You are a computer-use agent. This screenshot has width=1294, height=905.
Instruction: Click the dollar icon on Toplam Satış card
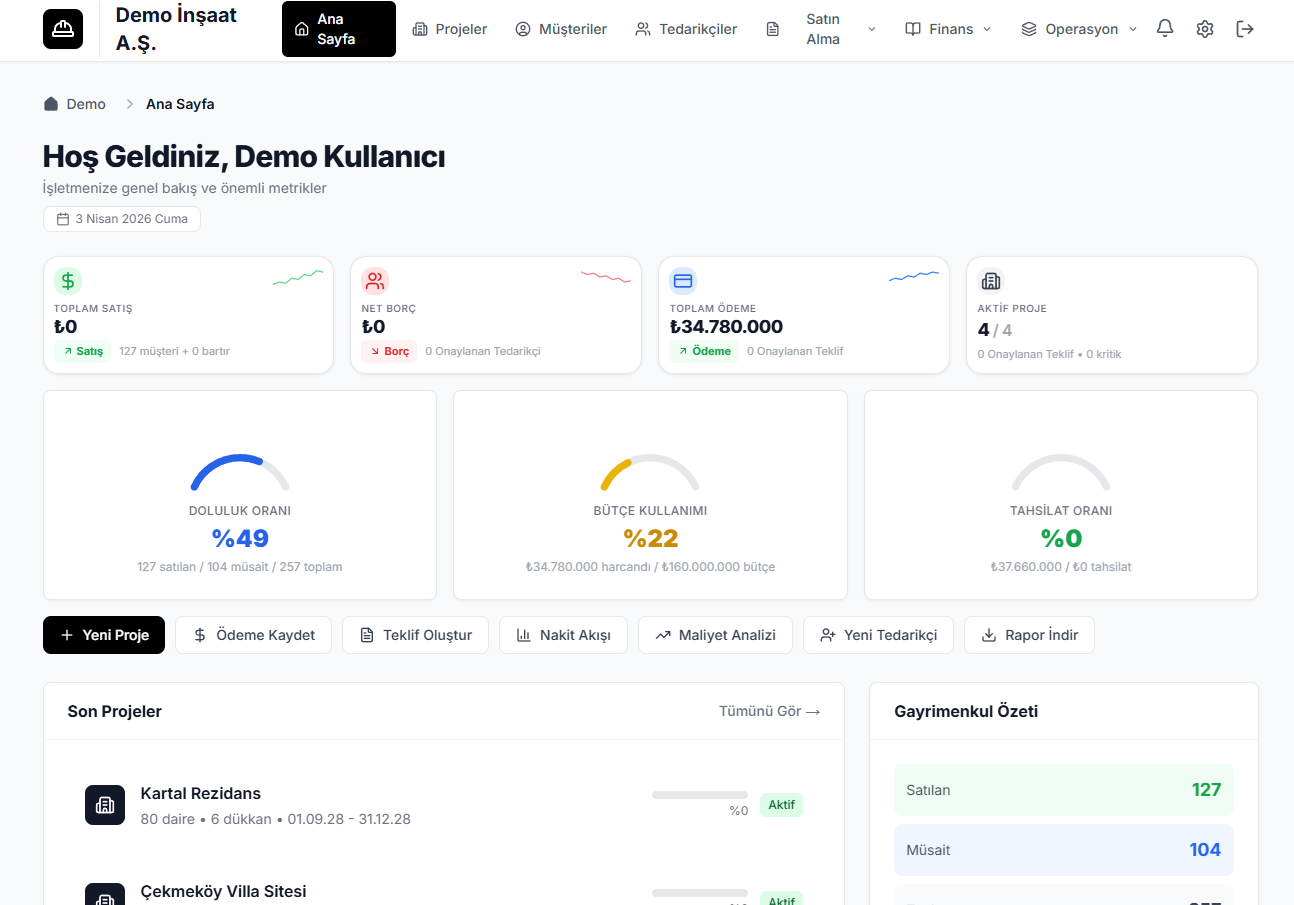pos(67,280)
